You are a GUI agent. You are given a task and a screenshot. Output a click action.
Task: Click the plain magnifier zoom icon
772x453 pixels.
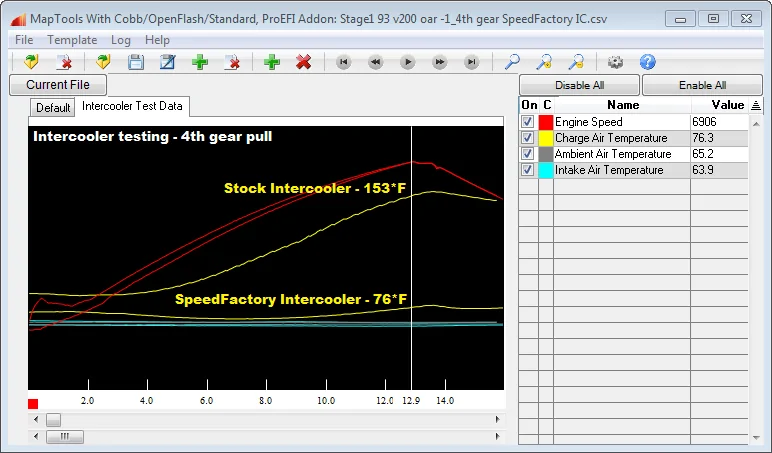click(513, 62)
